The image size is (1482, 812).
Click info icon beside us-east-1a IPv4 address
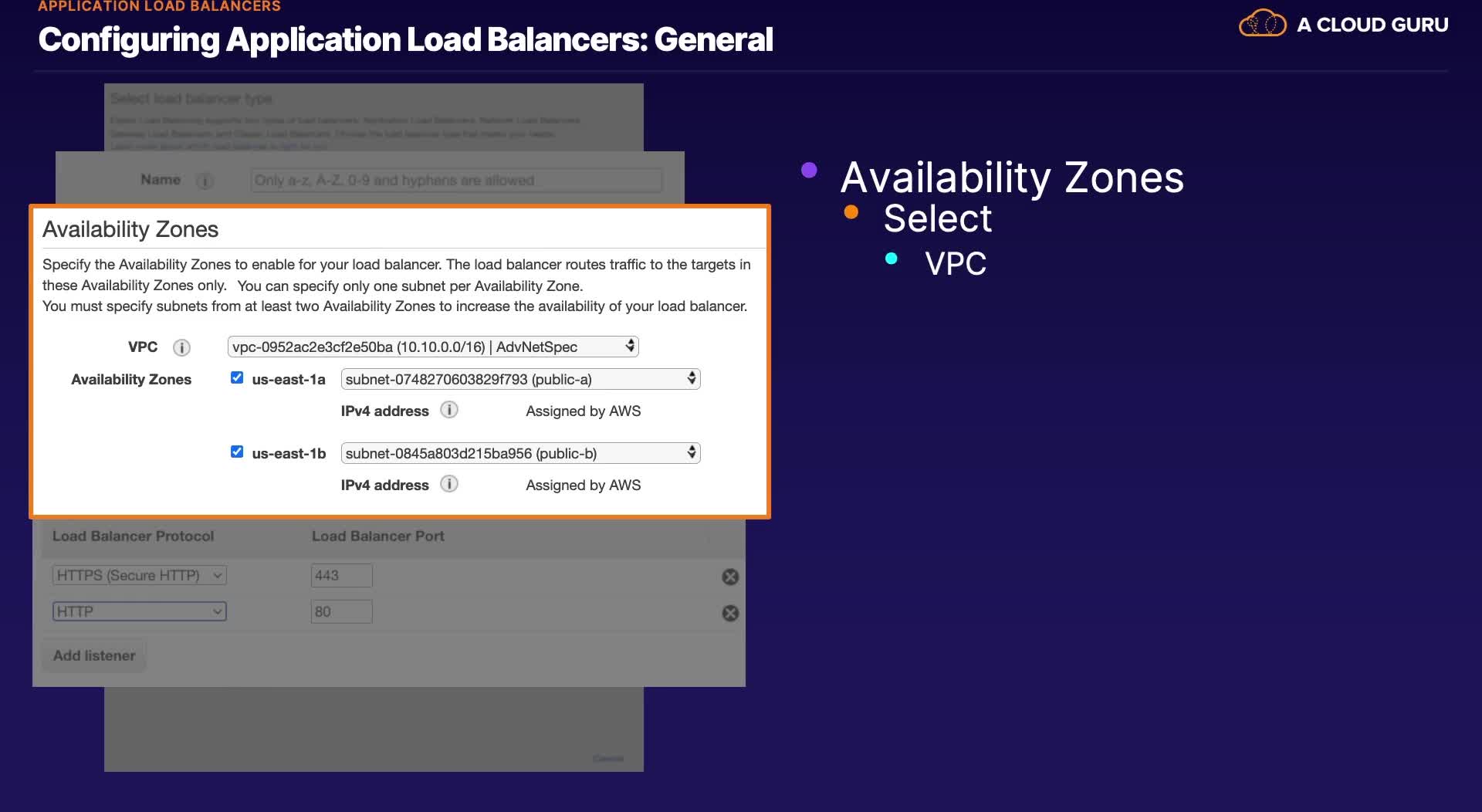pyautogui.click(x=449, y=410)
